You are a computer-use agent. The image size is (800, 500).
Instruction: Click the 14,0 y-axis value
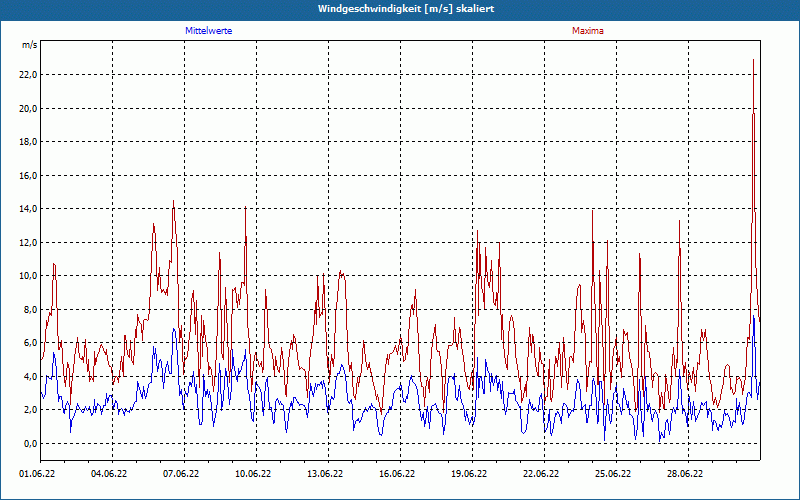coord(29,209)
